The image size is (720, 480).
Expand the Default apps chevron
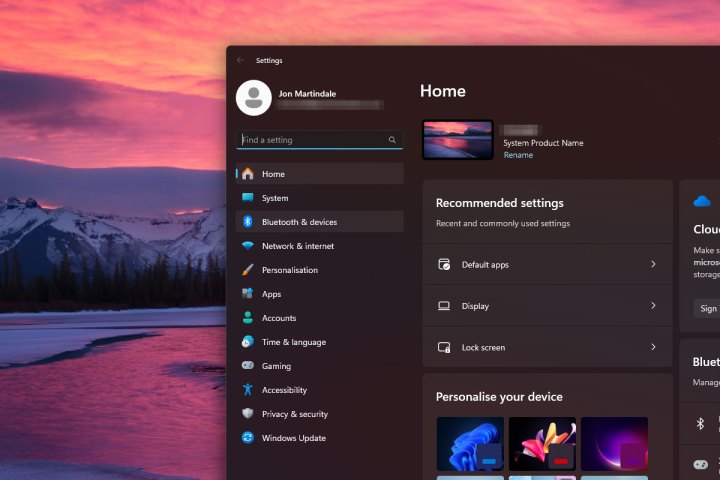point(653,264)
